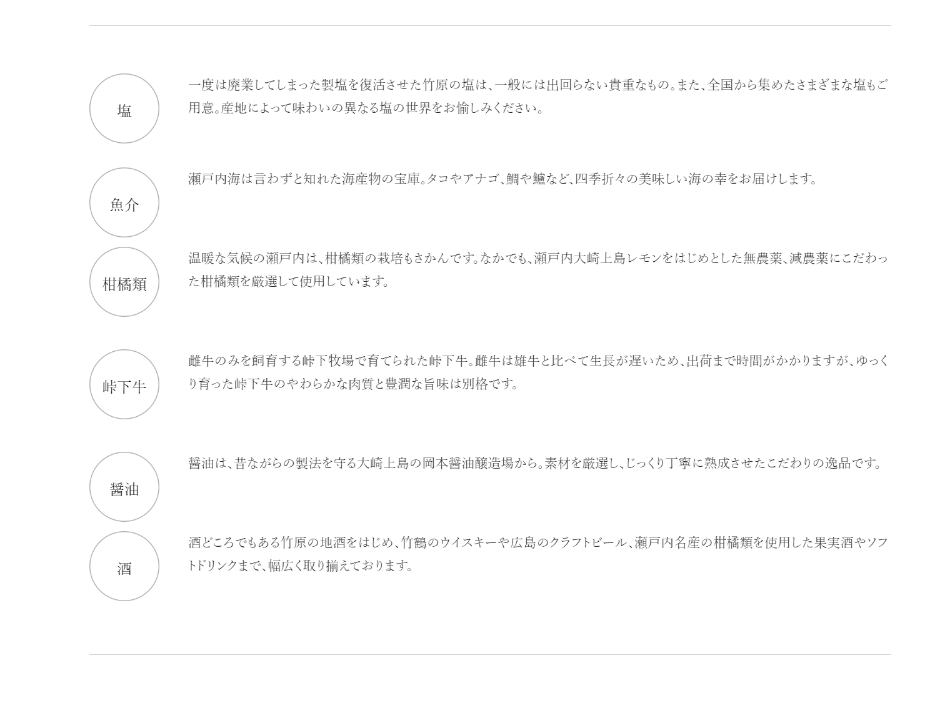This screenshot has width=950, height=712.
Task: Click the citrus text line ending 厳選して使用しています
Action: (x=288, y=282)
